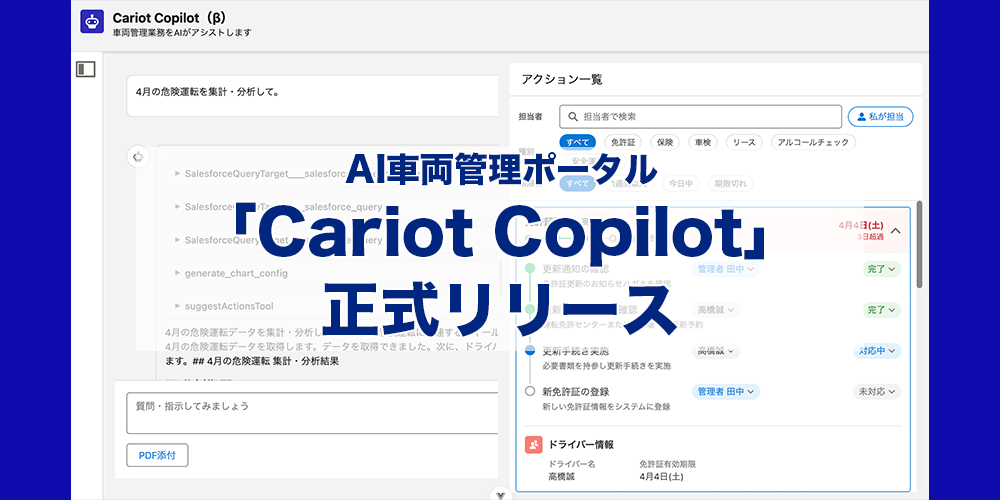Open 未対応 status dropdown for 新免許証の登録
Screen dimensions: 1000x500
877,392
